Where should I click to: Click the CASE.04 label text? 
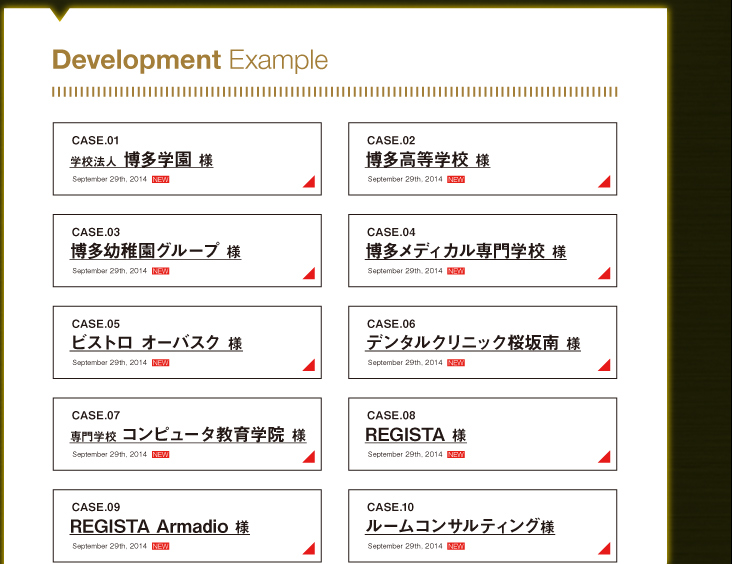[391, 232]
